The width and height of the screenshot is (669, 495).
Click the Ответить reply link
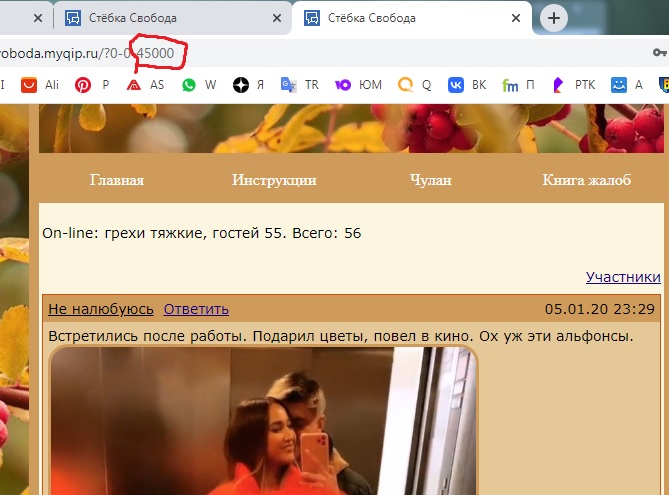(x=196, y=309)
